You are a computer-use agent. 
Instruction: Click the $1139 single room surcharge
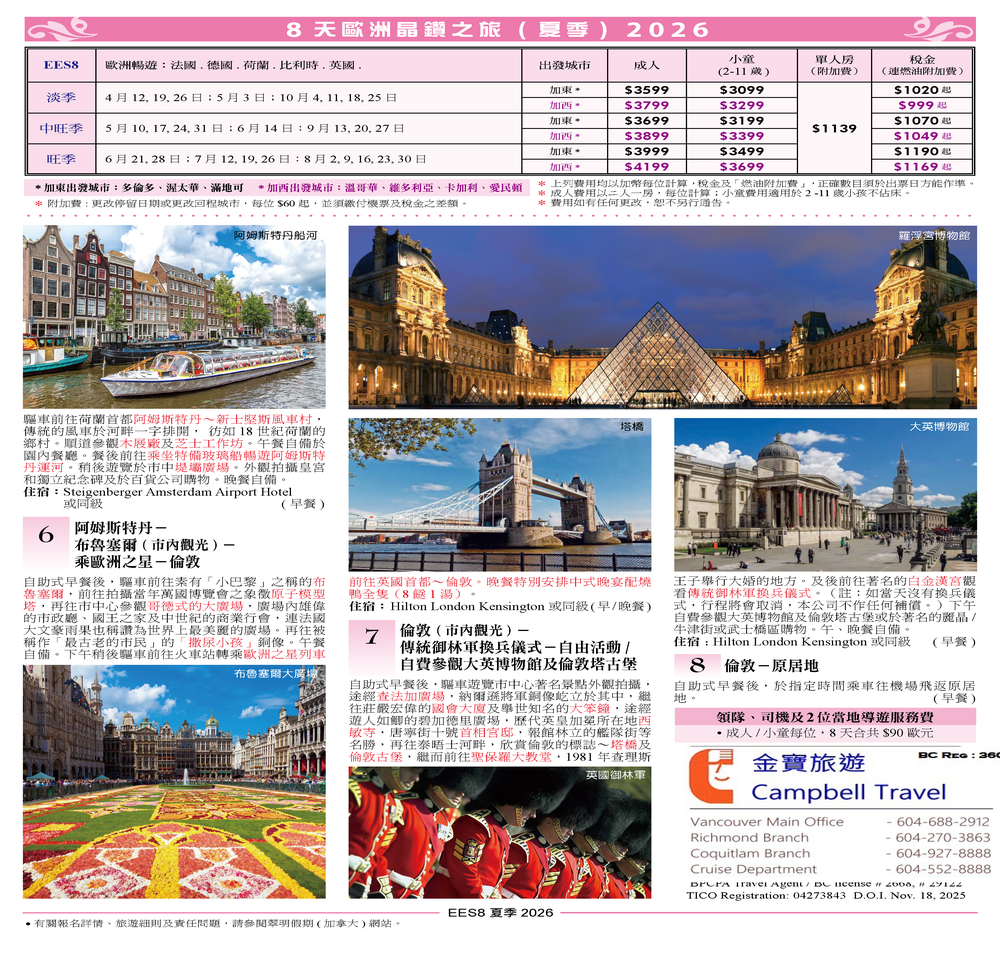(834, 128)
